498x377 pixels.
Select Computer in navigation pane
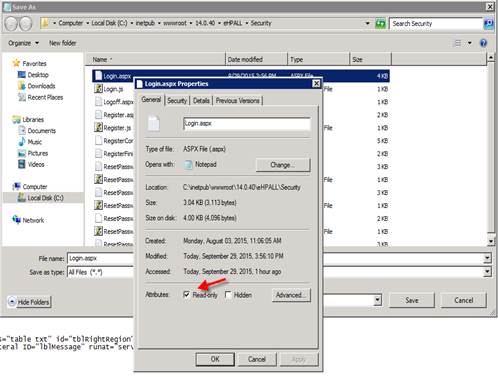pos(30,187)
